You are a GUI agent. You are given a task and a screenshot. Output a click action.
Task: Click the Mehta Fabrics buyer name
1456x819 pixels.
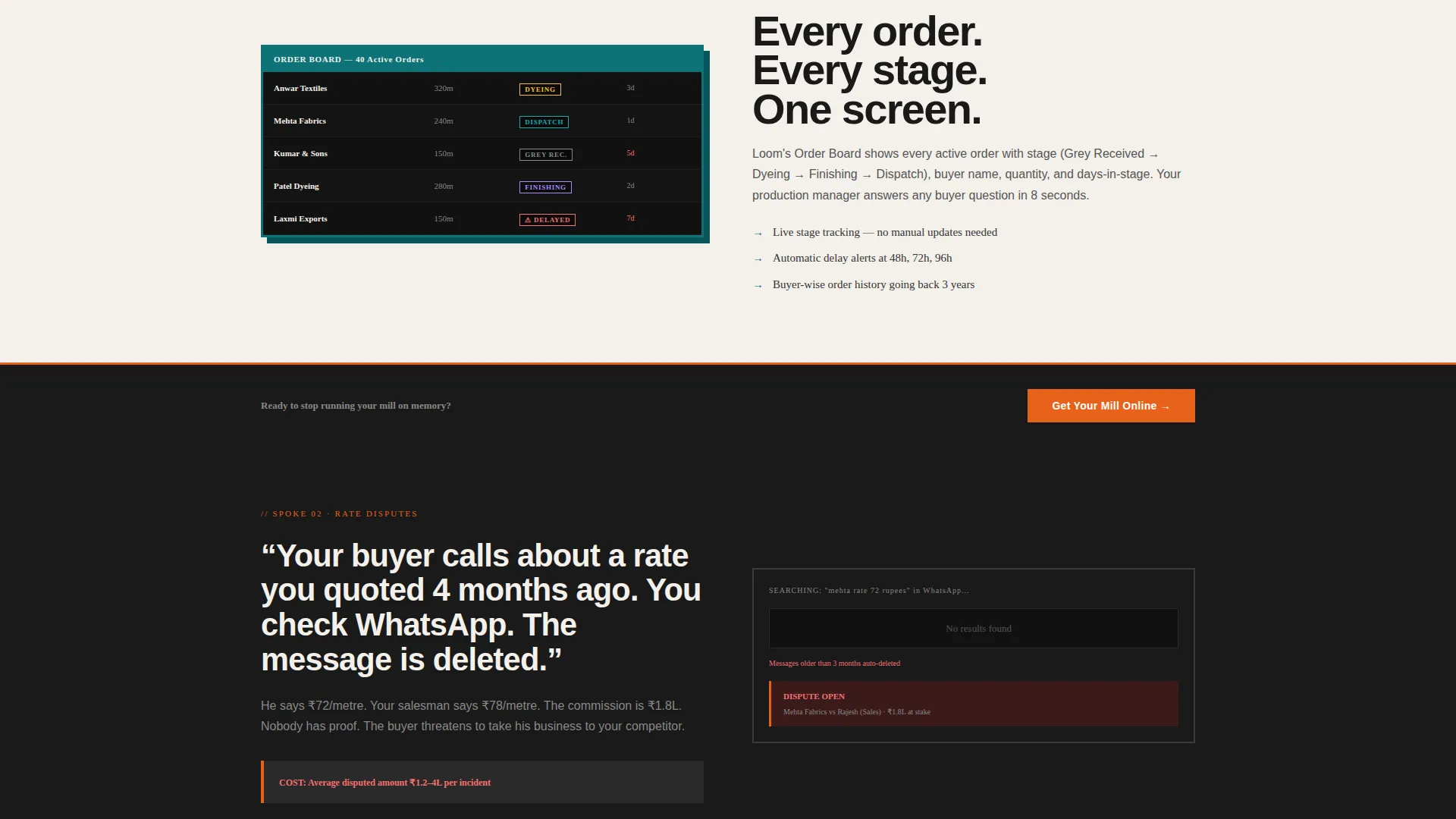click(300, 121)
